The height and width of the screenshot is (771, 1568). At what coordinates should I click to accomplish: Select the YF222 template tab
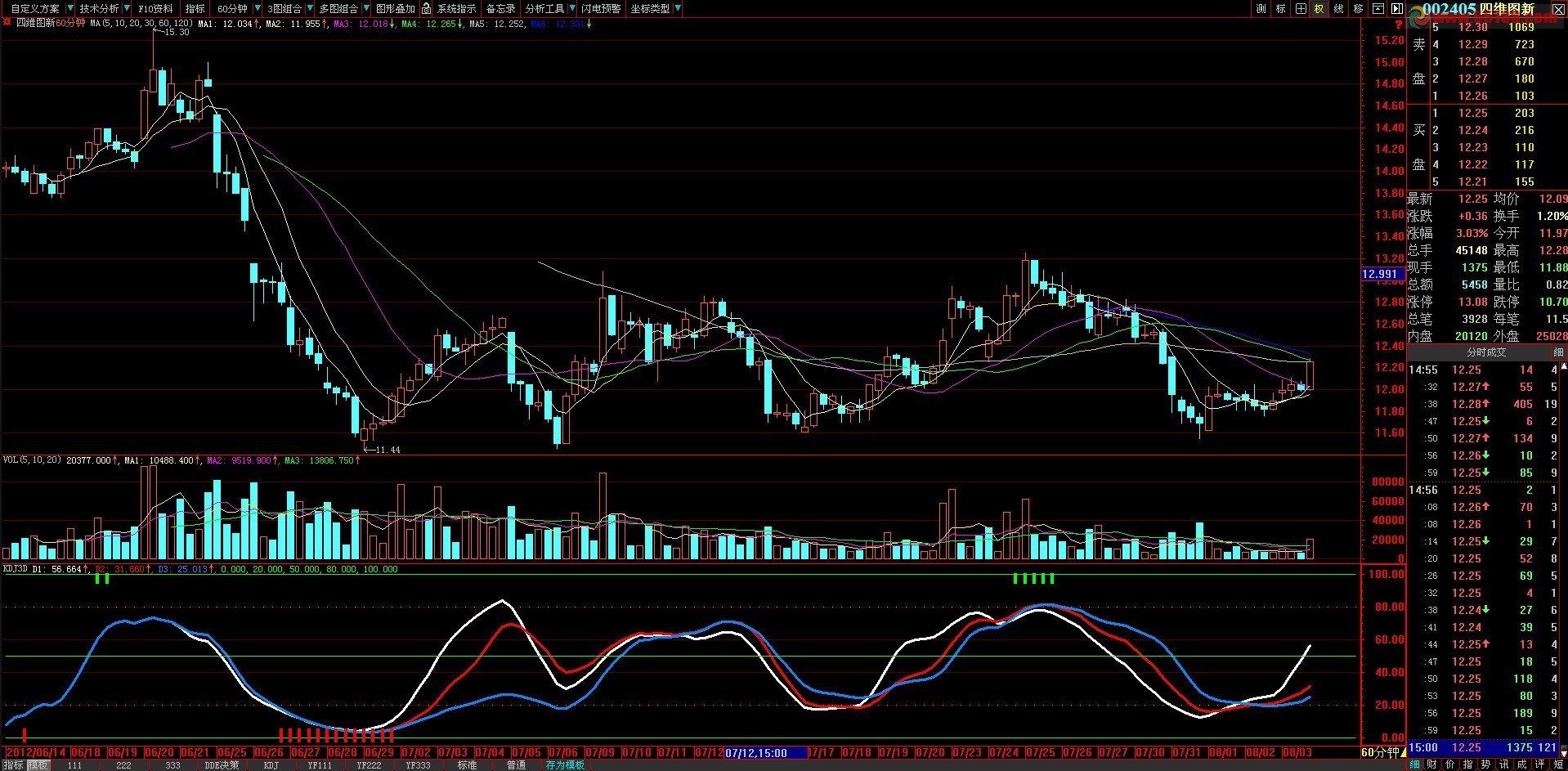pos(369,765)
